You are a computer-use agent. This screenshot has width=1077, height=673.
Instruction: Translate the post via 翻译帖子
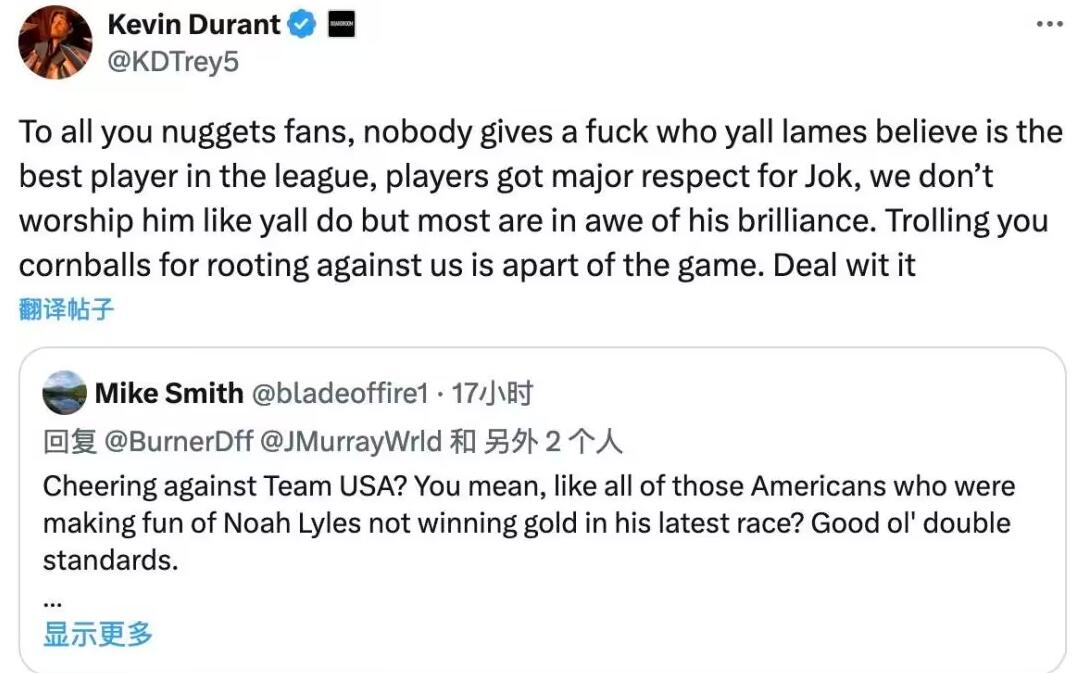pyautogui.click(x=66, y=309)
